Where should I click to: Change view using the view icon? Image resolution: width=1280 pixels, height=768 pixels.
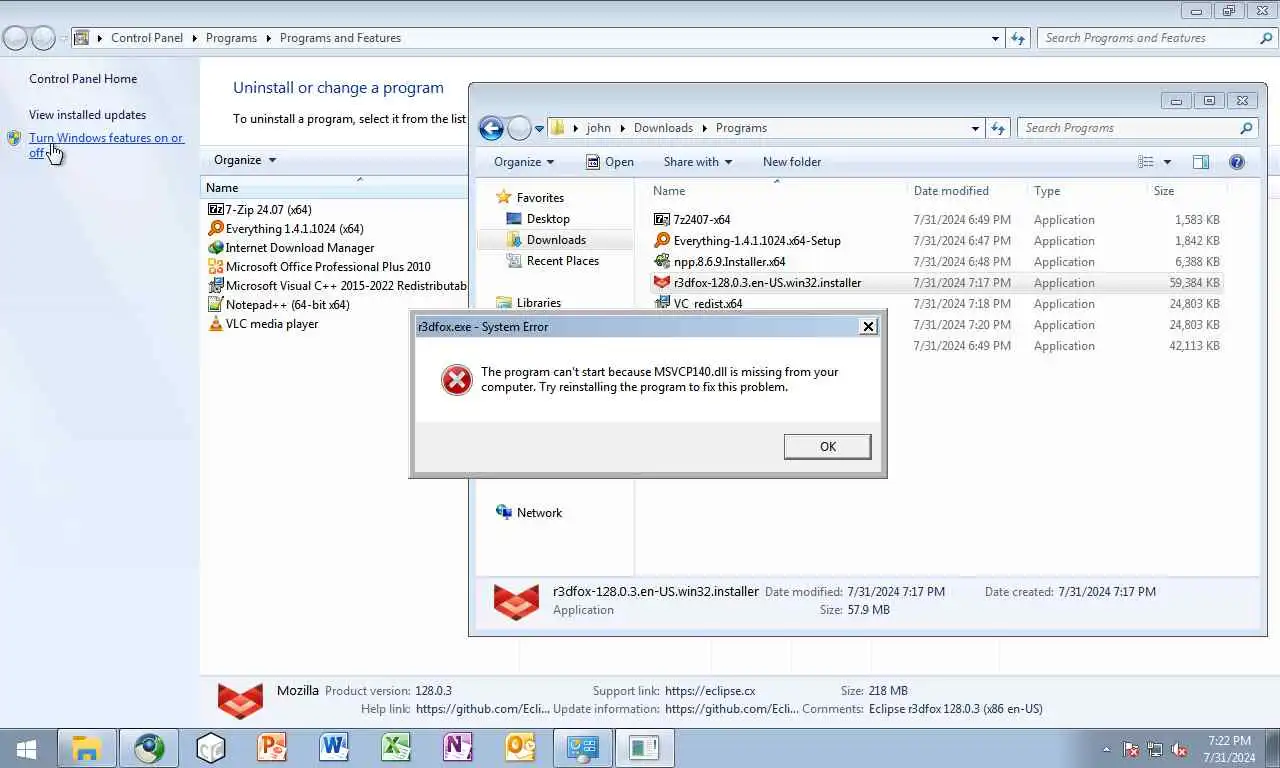pyautogui.click(x=1146, y=162)
